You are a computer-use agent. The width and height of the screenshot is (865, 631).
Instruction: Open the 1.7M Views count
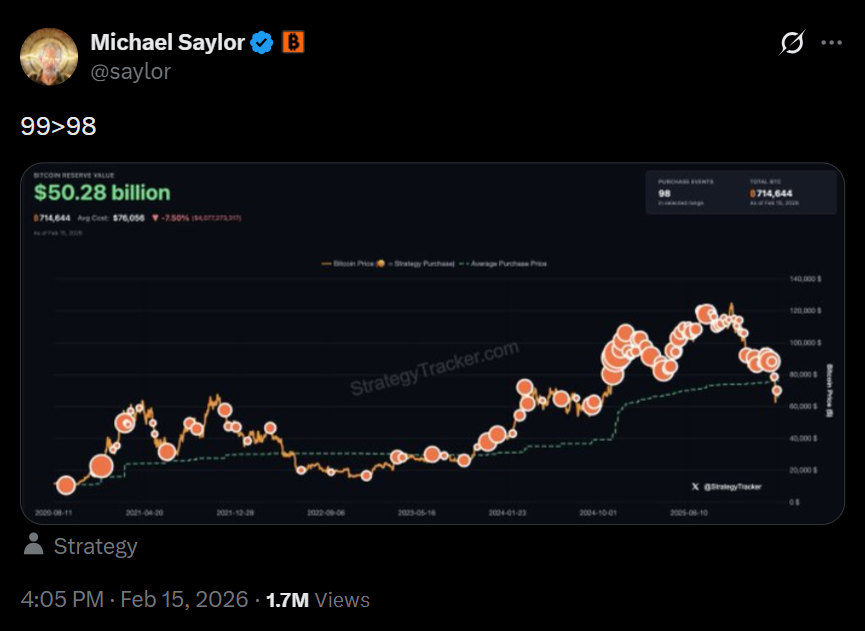coord(318,600)
